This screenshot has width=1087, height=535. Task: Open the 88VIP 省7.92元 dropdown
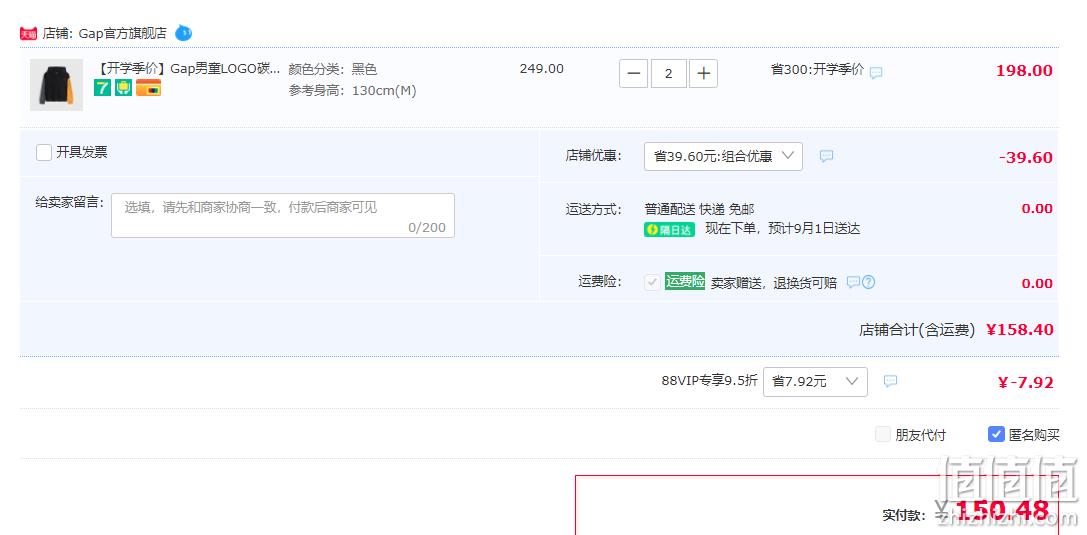tap(815, 382)
